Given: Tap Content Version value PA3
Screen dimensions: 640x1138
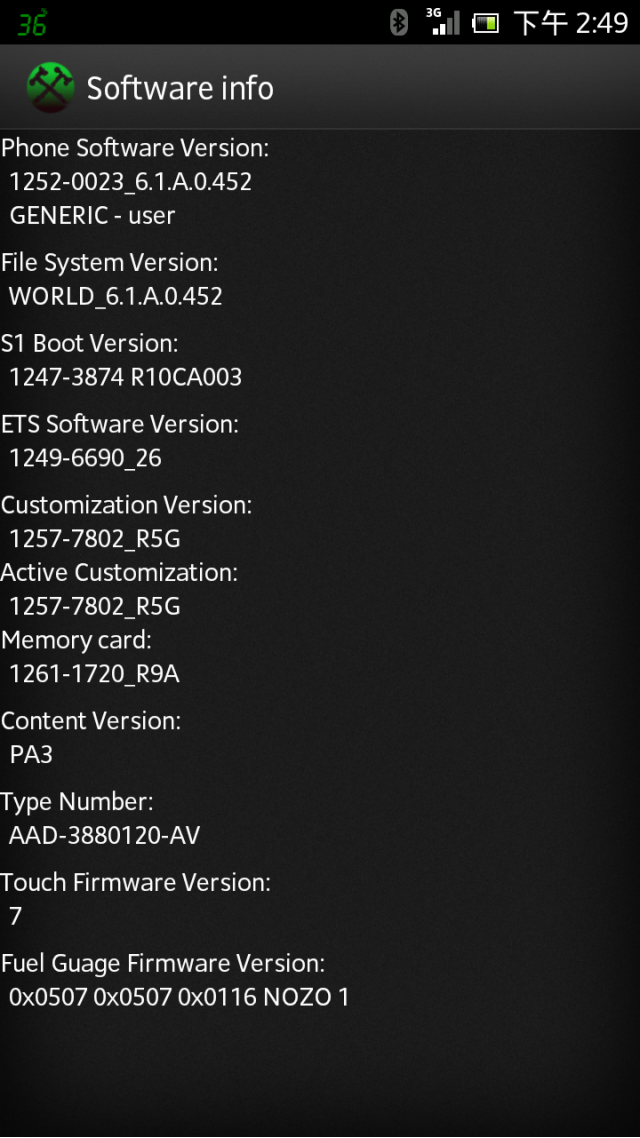Looking at the screenshot, I should pyautogui.click(x=31, y=755).
